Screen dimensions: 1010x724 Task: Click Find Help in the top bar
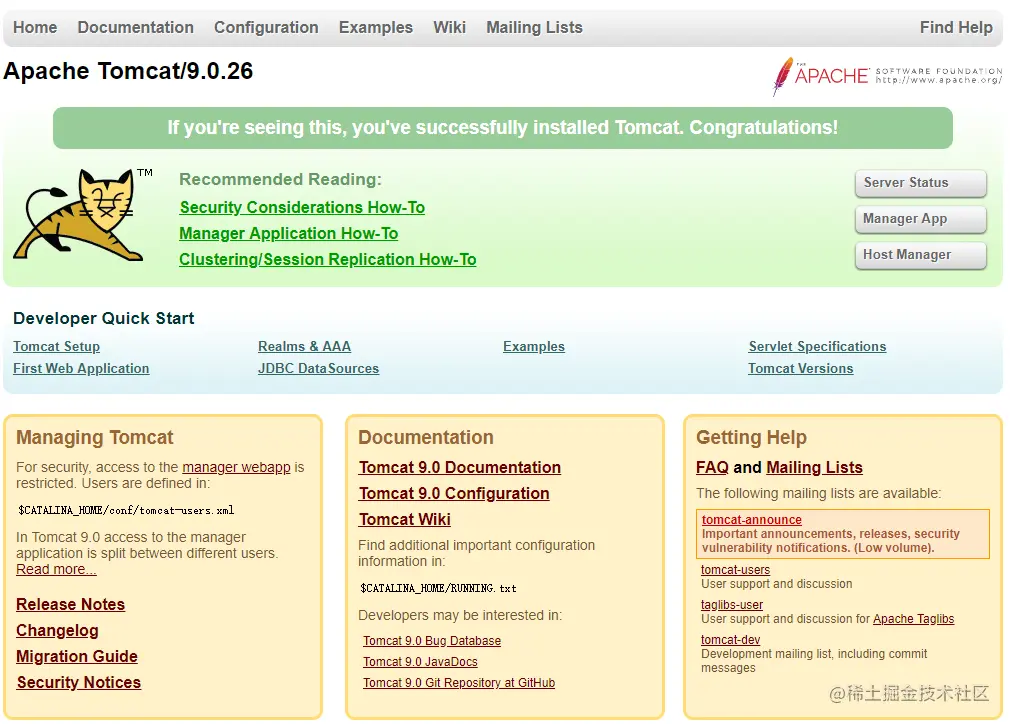click(x=956, y=28)
